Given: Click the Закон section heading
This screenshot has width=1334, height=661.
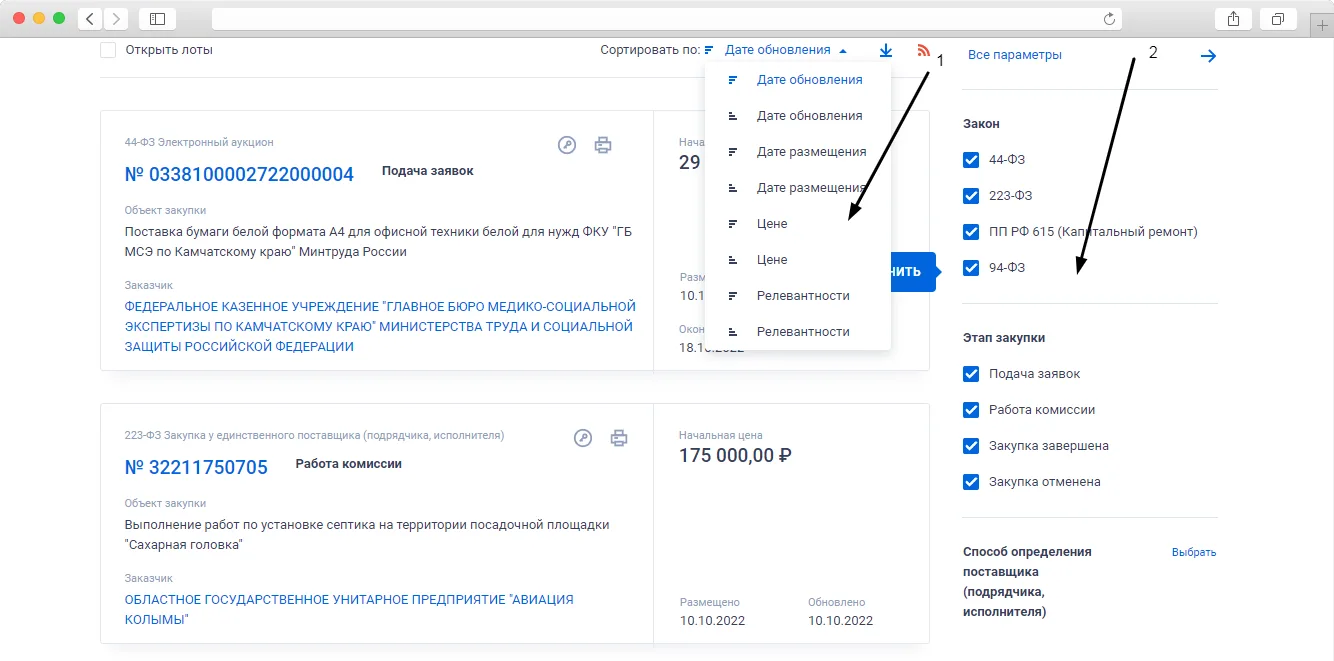Looking at the screenshot, I should [981, 124].
